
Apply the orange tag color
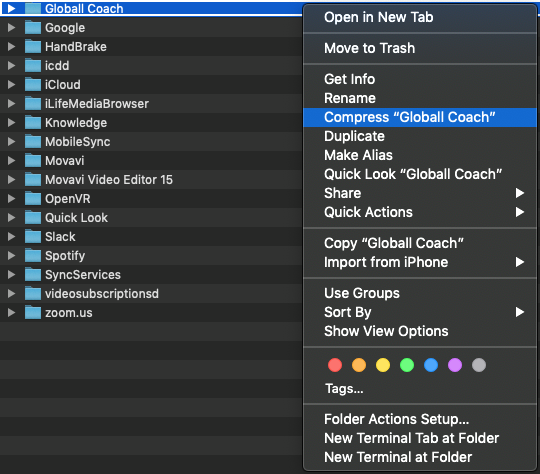(359, 365)
